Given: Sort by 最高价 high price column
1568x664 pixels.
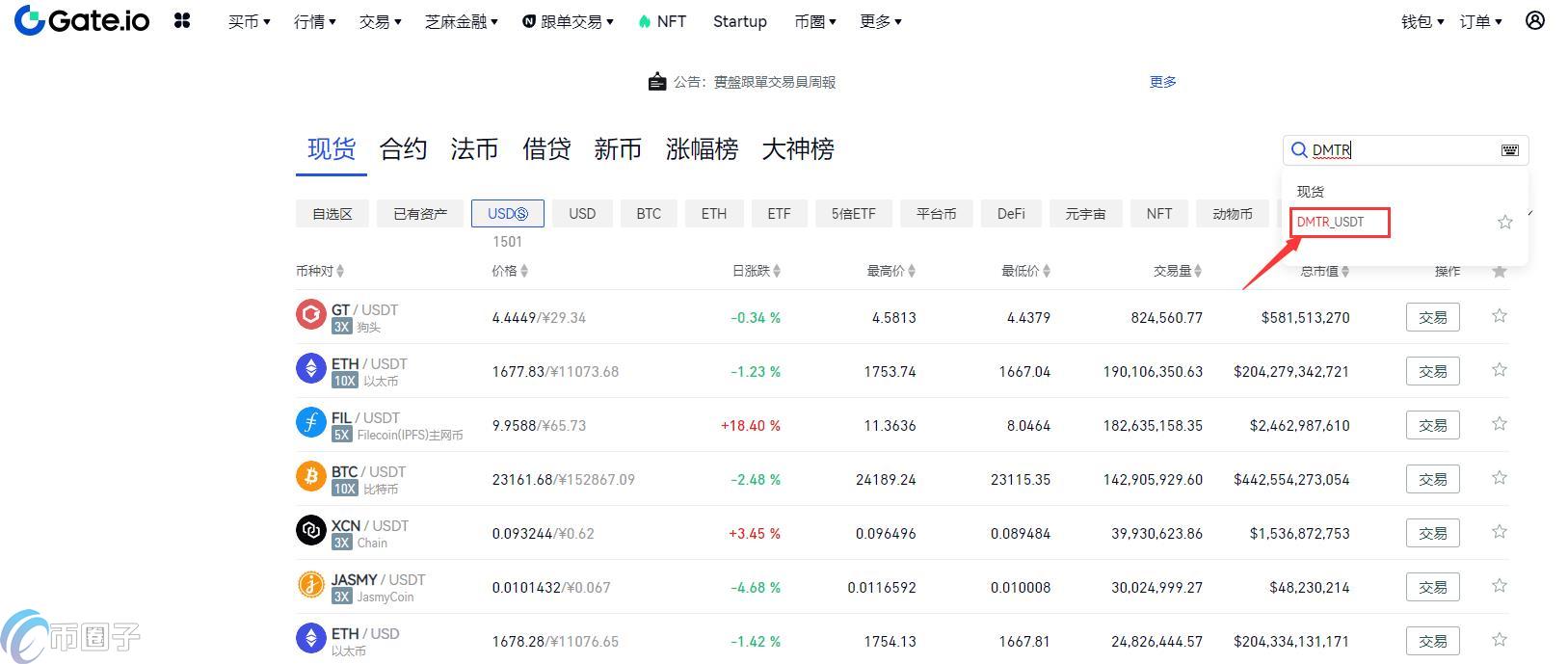Looking at the screenshot, I should [891, 271].
